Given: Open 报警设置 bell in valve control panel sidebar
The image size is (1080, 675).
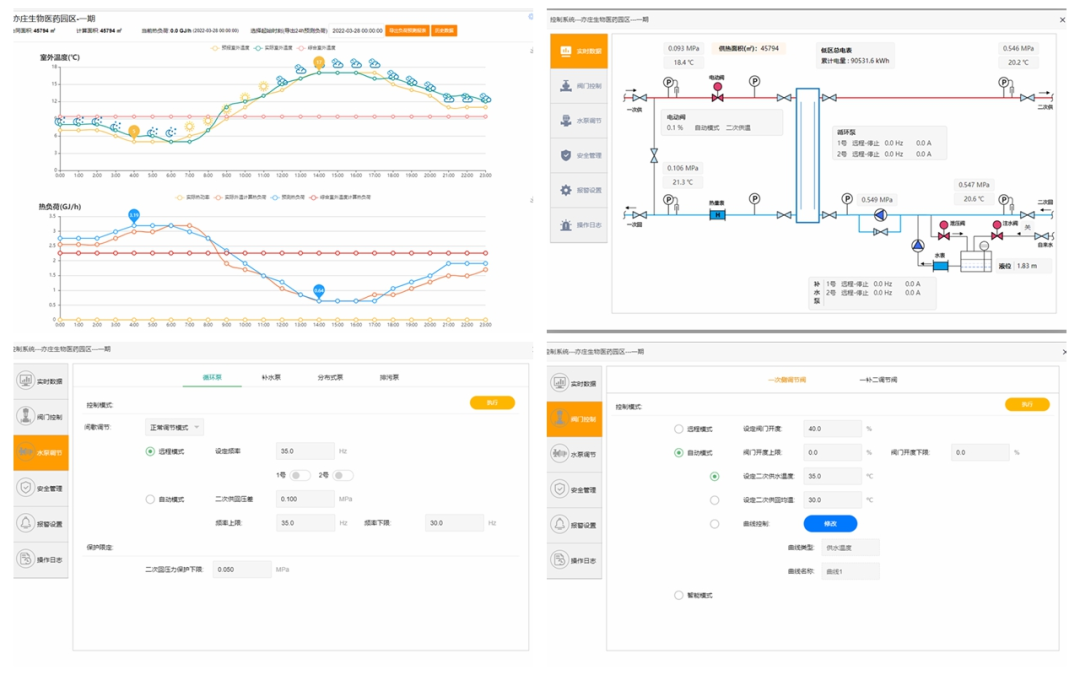Looking at the screenshot, I should (x=574, y=526).
